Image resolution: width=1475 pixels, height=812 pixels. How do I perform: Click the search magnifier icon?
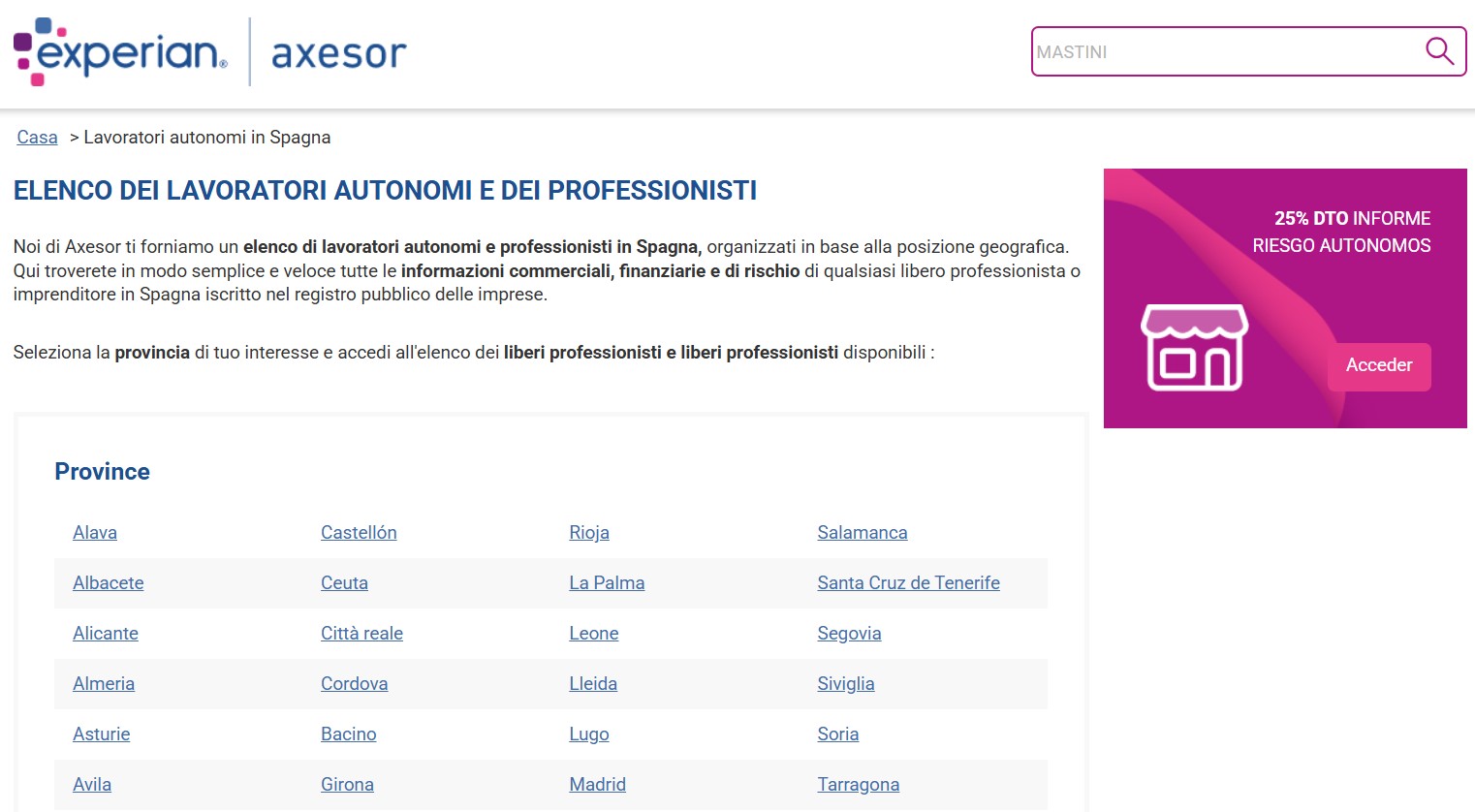click(1439, 51)
